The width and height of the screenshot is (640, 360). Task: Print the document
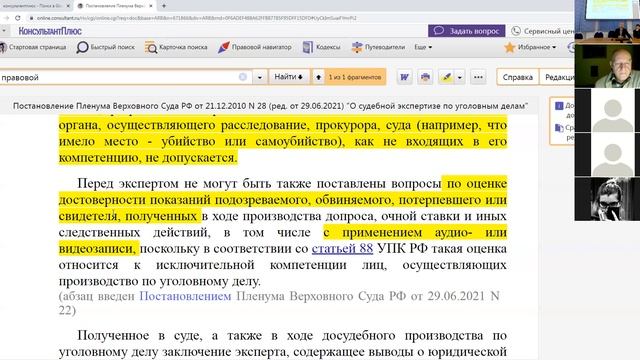click(x=425, y=77)
